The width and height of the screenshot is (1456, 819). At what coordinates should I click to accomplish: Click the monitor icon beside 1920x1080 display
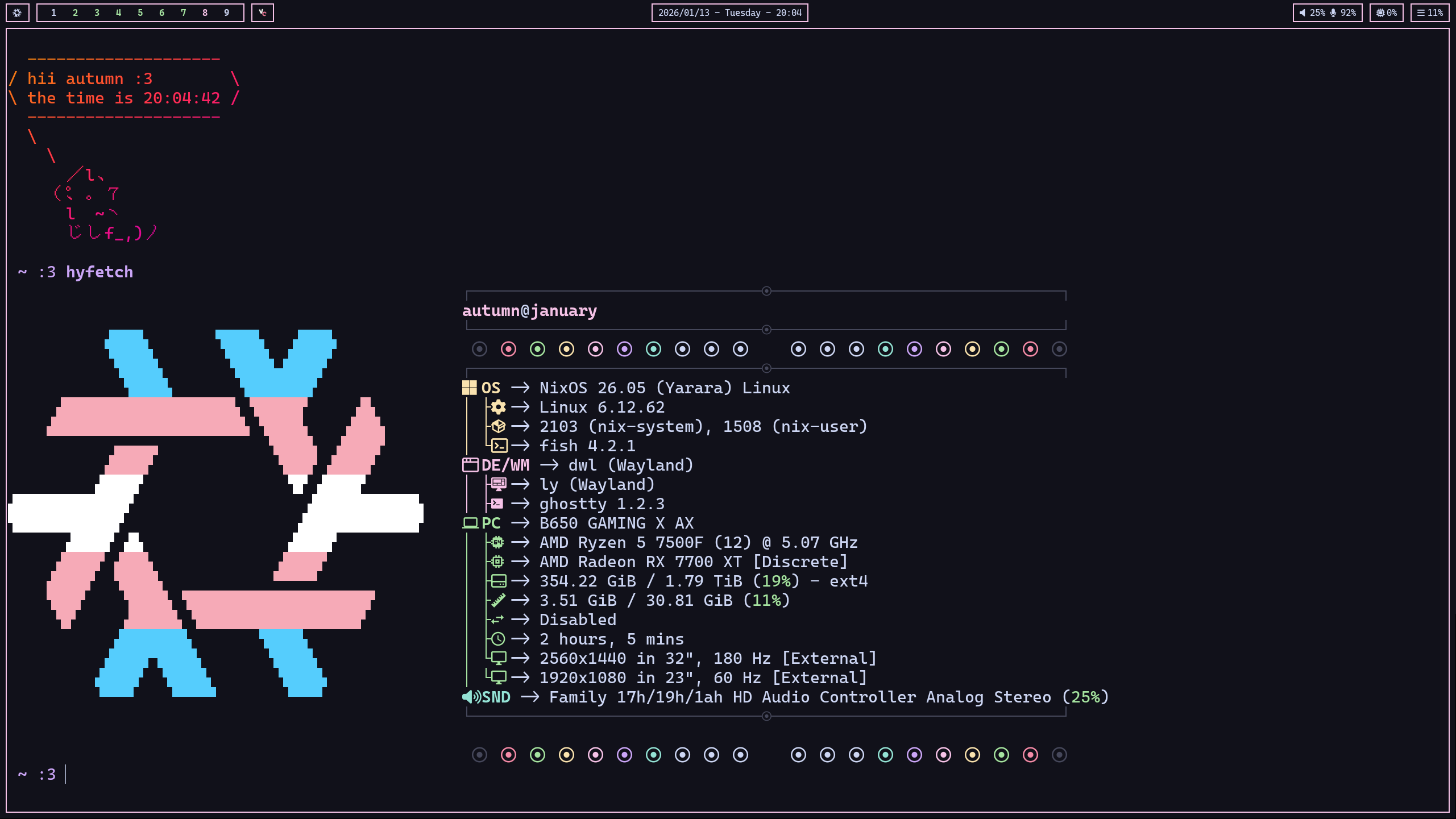499,678
